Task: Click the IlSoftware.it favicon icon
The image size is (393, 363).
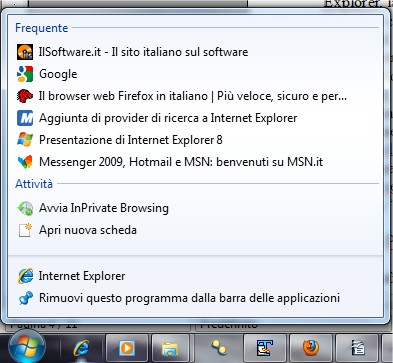Action: [x=25, y=52]
